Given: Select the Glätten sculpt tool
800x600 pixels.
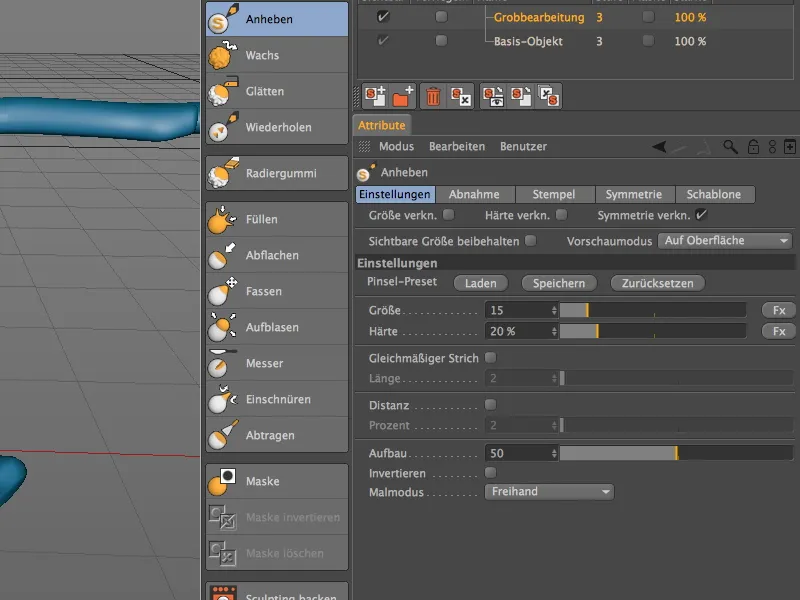Looking at the screenshot, I should tap(277, 91).
